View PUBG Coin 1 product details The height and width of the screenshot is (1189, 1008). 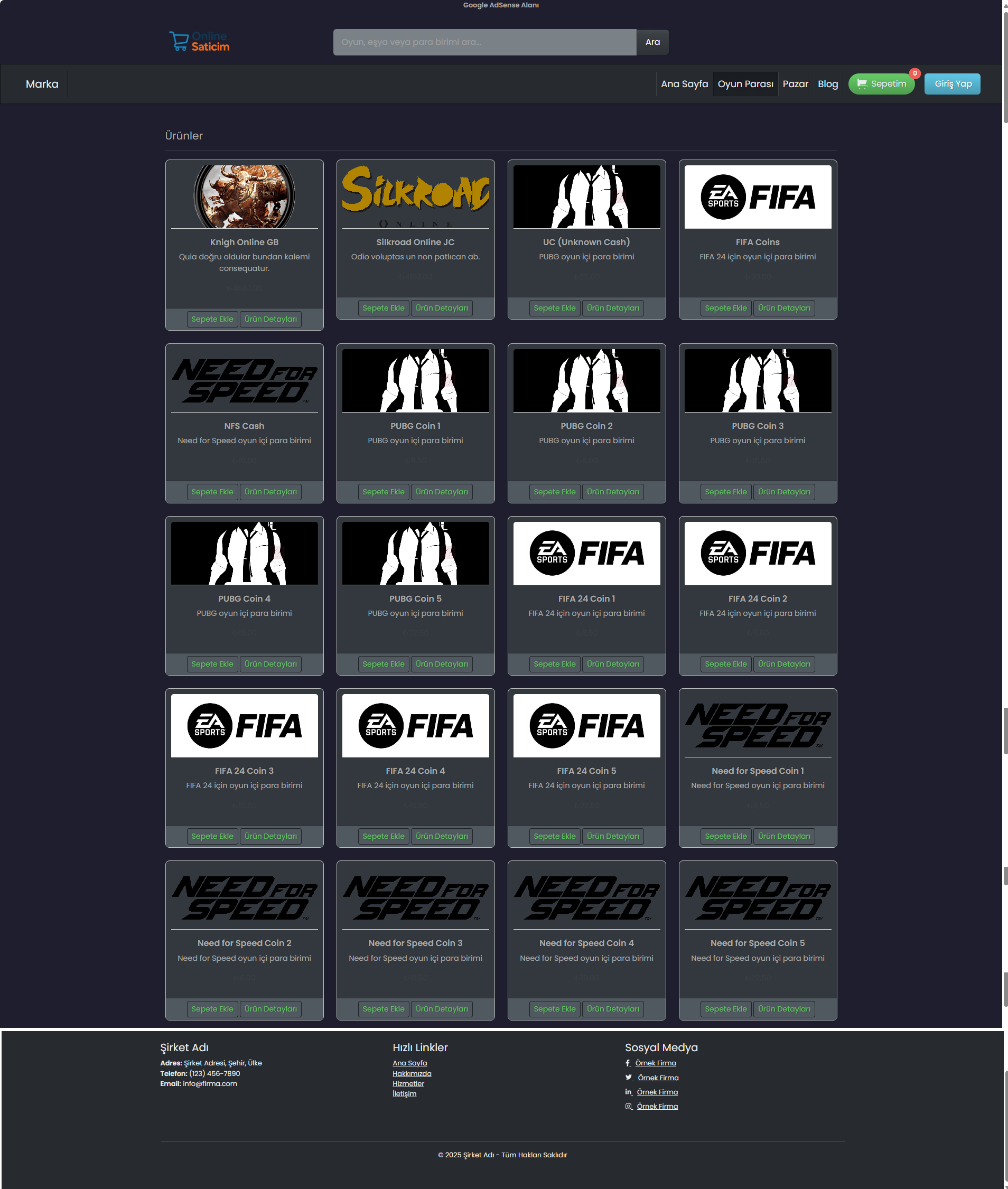coord(442,492)
